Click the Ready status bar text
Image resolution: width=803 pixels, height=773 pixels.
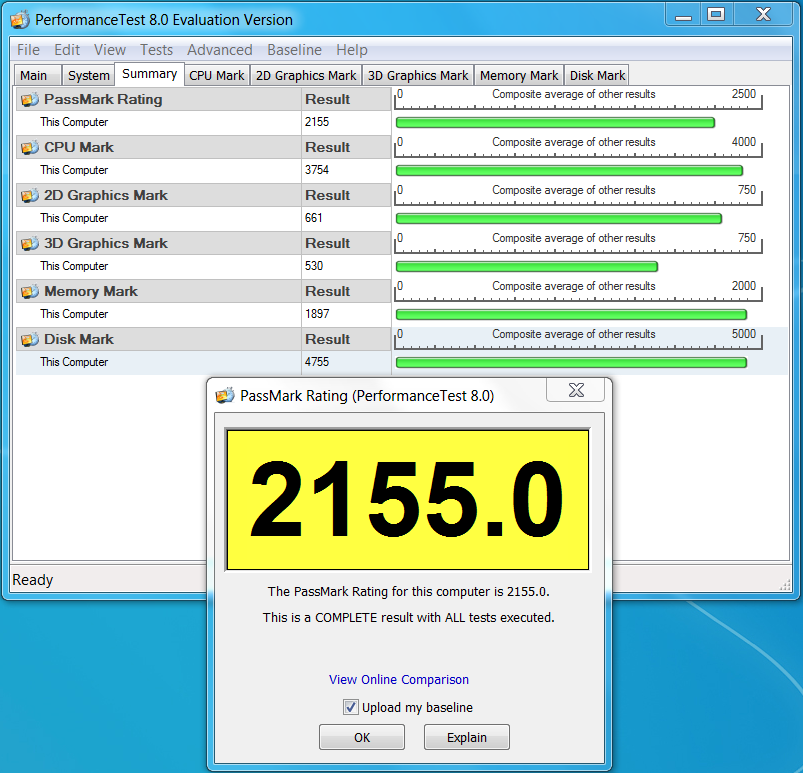(x=33, y=580)
